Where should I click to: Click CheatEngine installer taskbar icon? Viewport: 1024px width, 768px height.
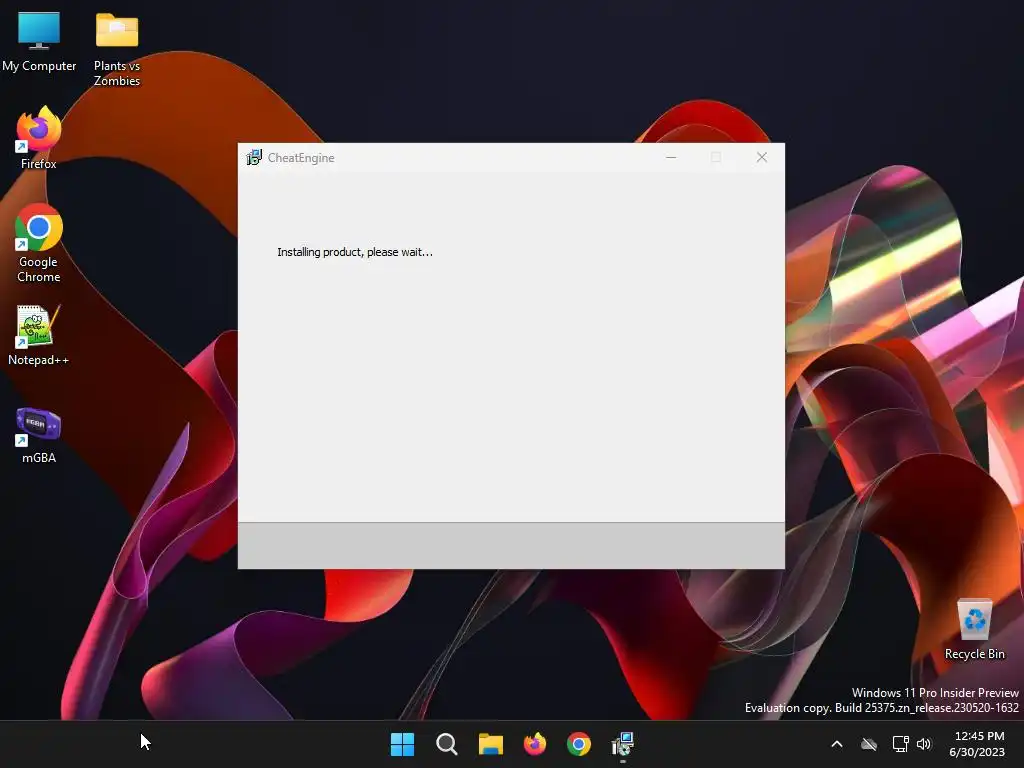622,744
